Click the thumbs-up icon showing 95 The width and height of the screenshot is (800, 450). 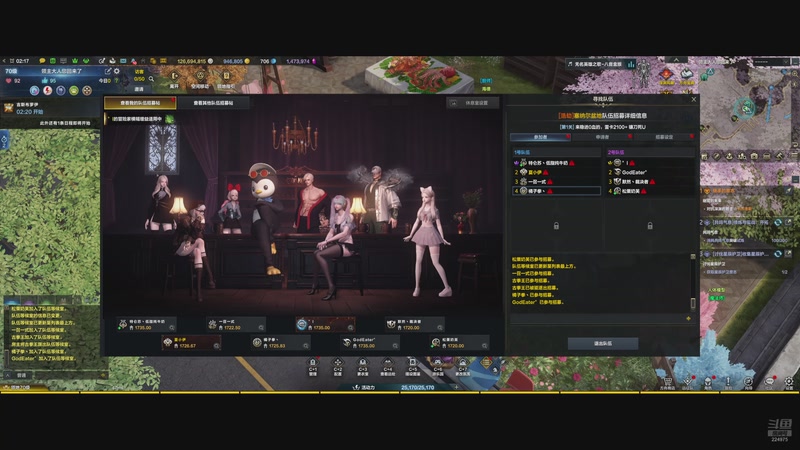(44, 81)
